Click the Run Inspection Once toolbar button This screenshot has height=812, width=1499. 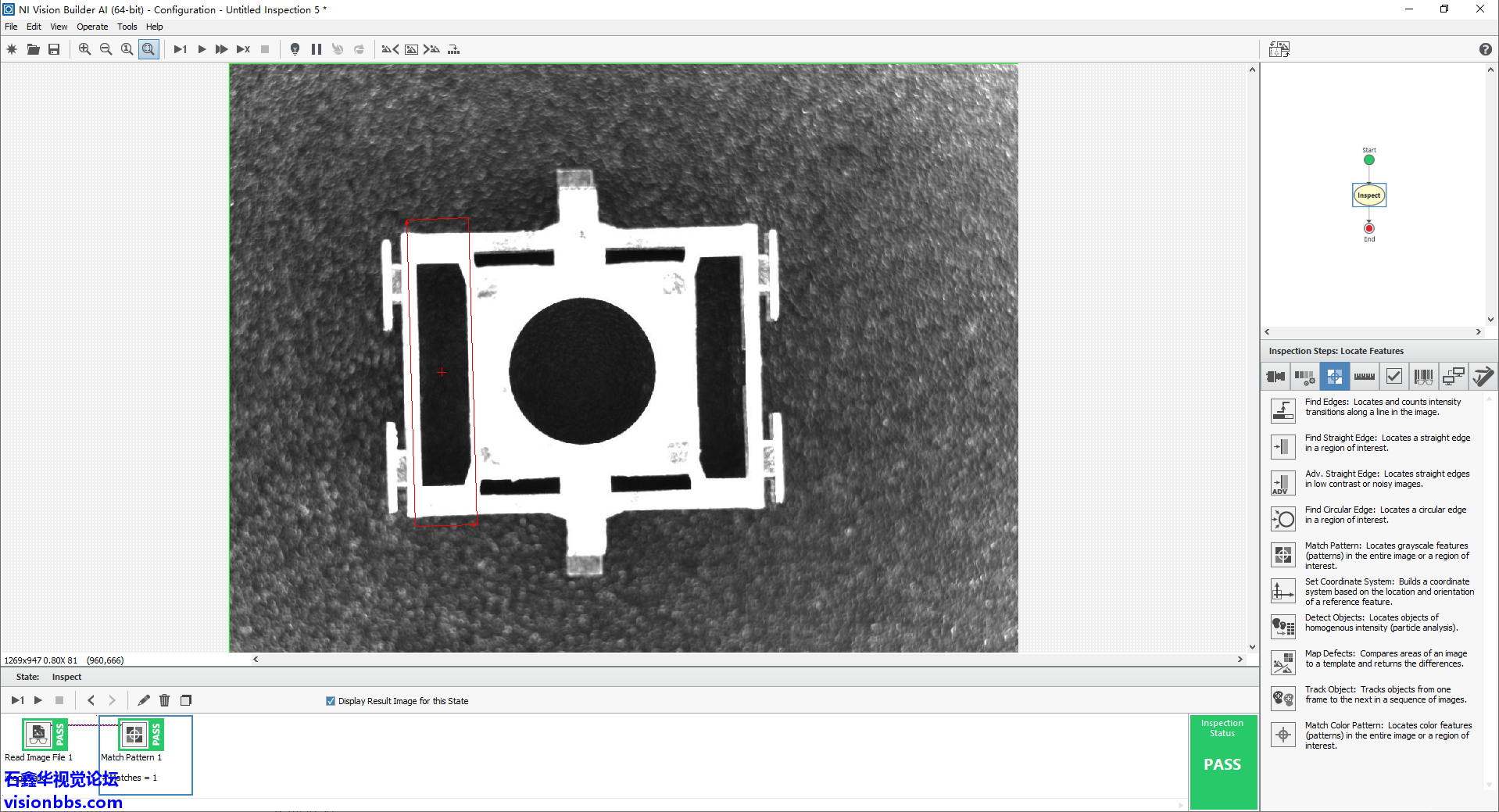point(180,49)
